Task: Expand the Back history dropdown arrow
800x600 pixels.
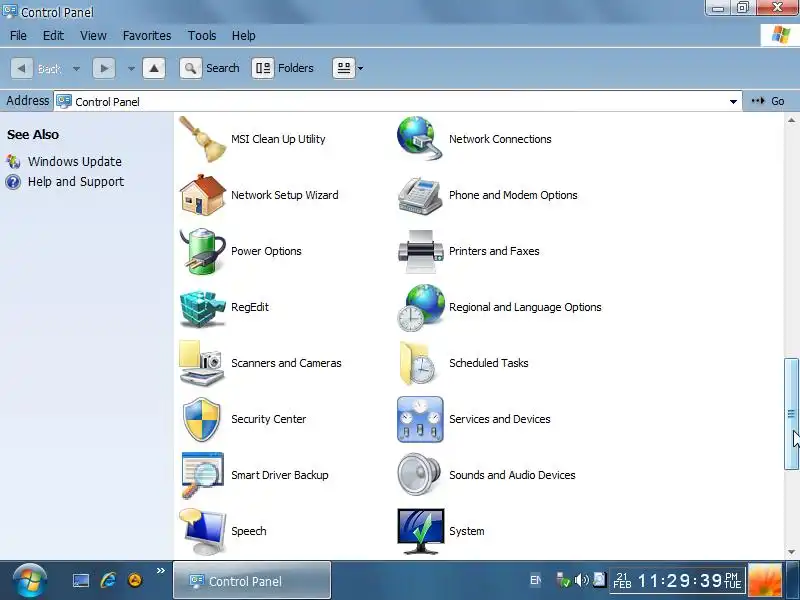Action: tap(76, 68)
